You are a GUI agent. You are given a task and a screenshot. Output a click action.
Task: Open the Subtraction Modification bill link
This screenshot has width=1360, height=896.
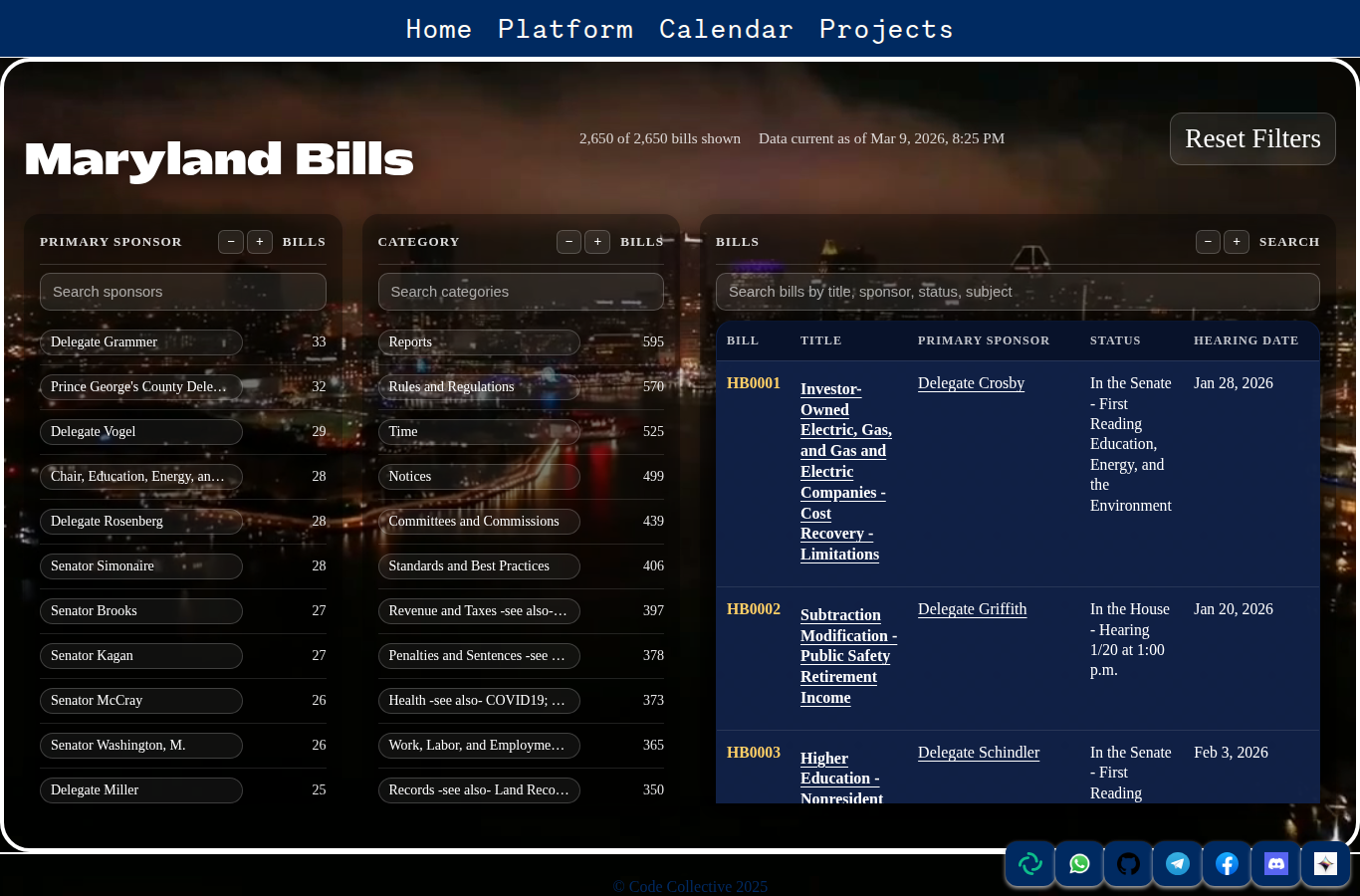848,656
